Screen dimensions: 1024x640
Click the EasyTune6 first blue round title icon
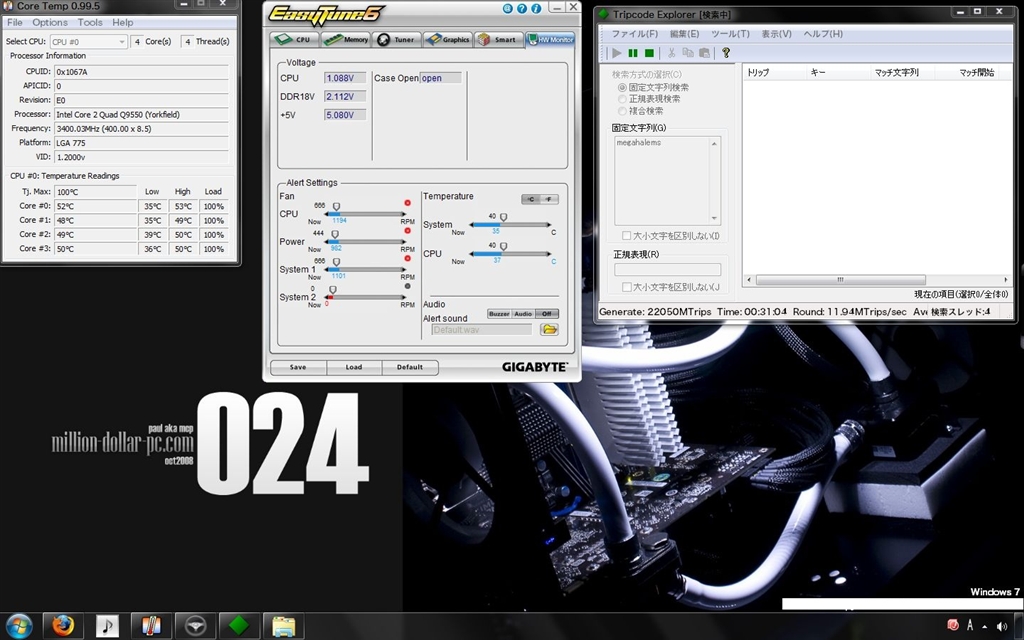[x=507, y=8]
